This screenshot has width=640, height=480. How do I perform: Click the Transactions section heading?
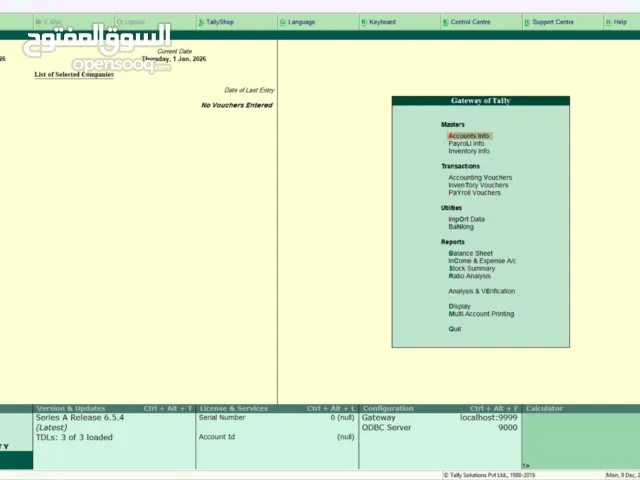(460, 166)
